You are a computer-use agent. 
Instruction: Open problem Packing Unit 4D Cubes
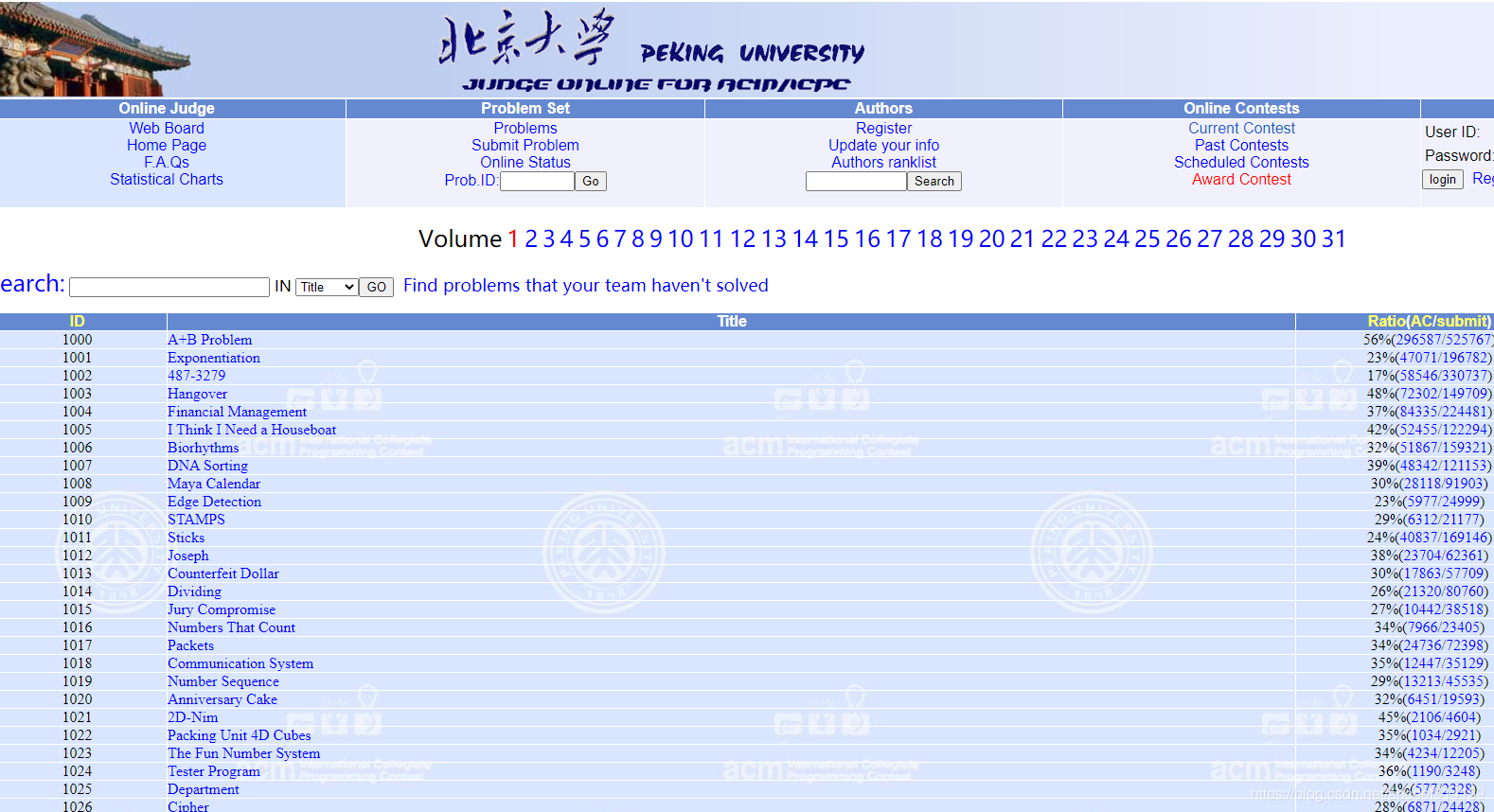[240, 735]
